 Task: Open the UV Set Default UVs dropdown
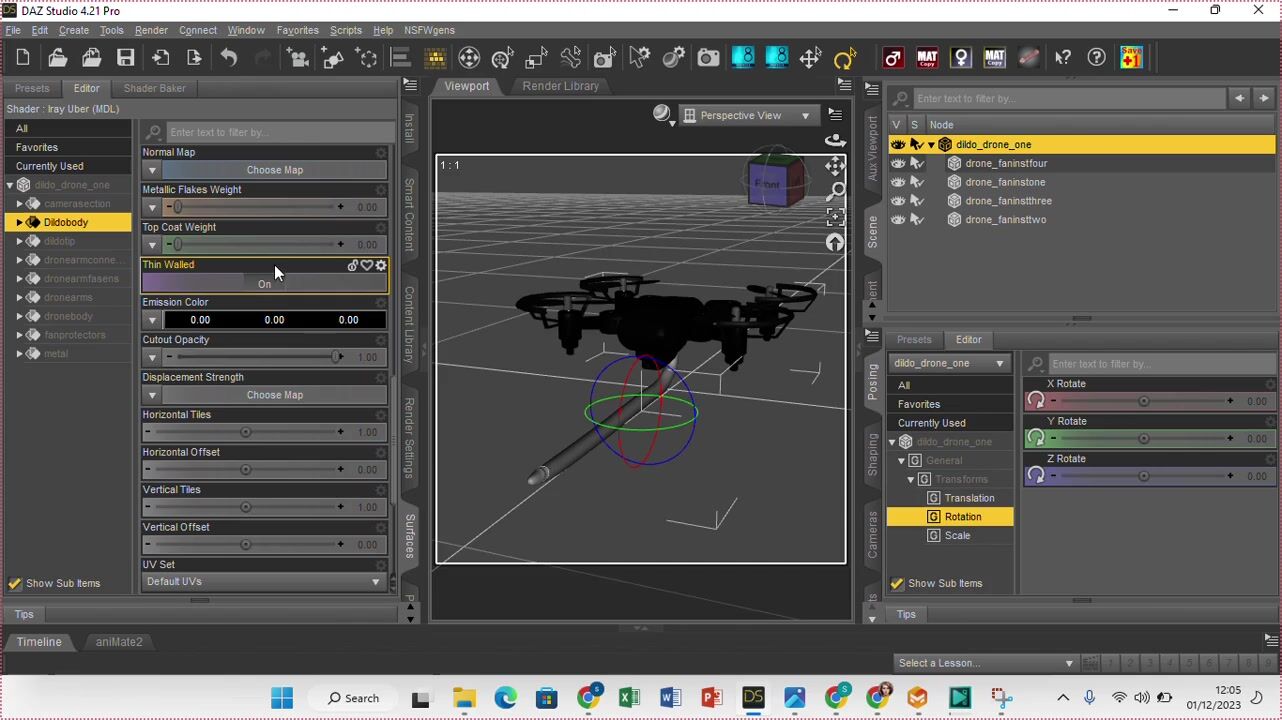tap(264, 582)
